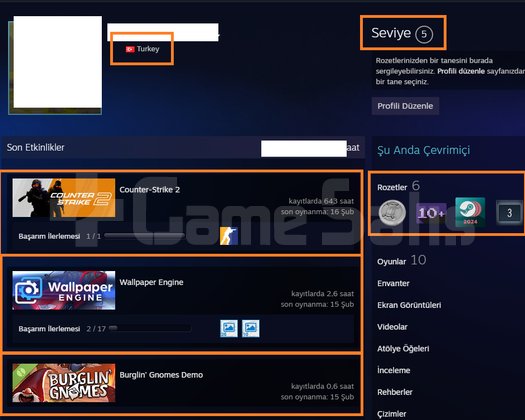Click Wallpaper Engine Başarım İlerlemesi progress bar

pyautogui.click(x=150, y=328)
